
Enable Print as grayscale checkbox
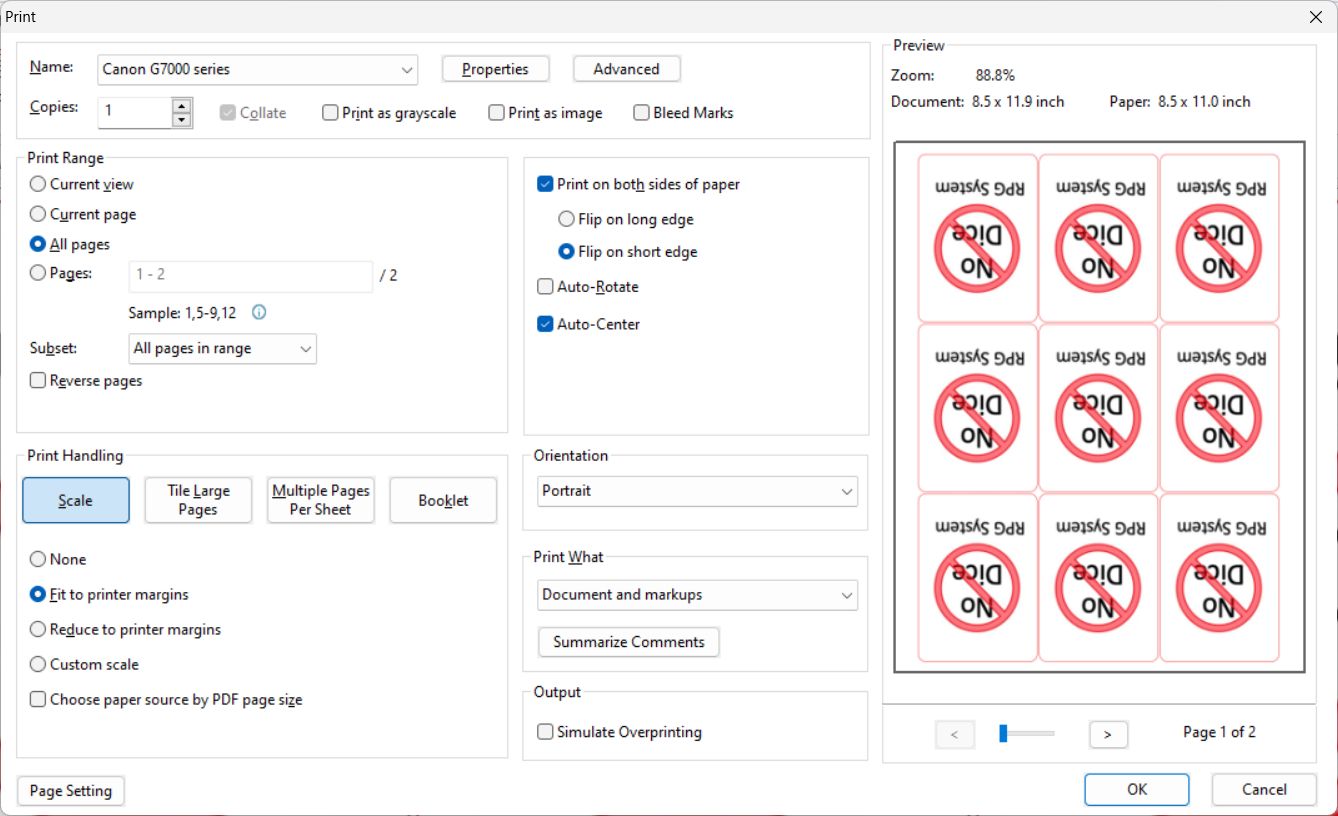coord(330,113)
